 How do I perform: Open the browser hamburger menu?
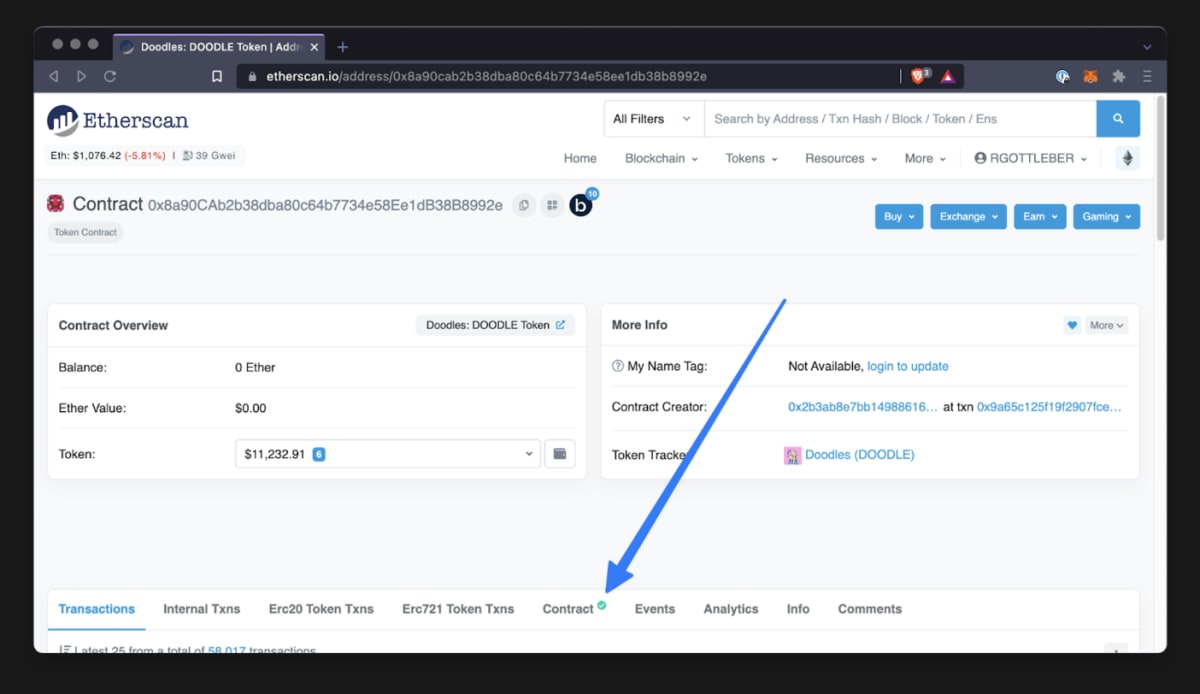tap(1147, 76)
